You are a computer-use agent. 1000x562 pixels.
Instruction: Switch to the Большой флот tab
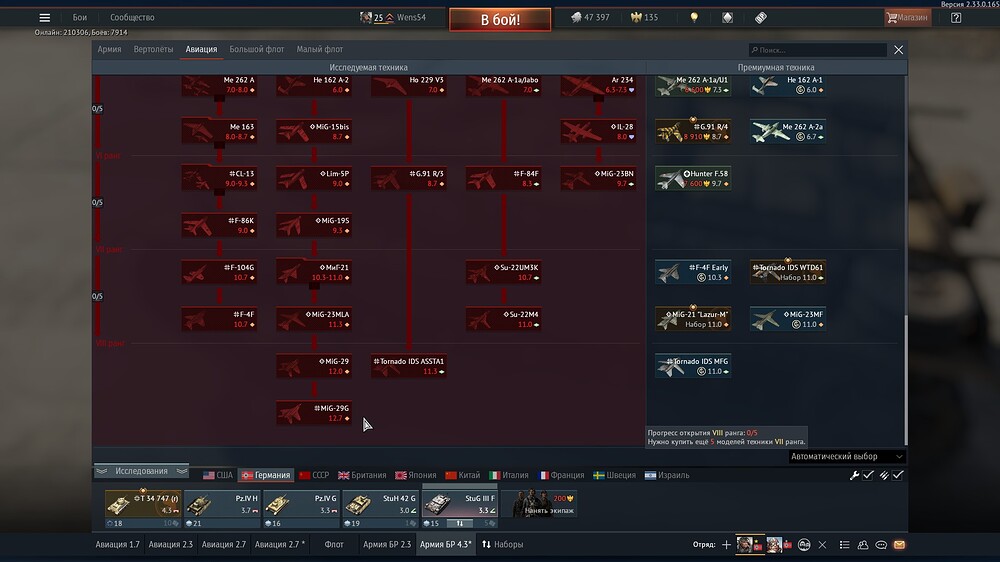[256, 49]
